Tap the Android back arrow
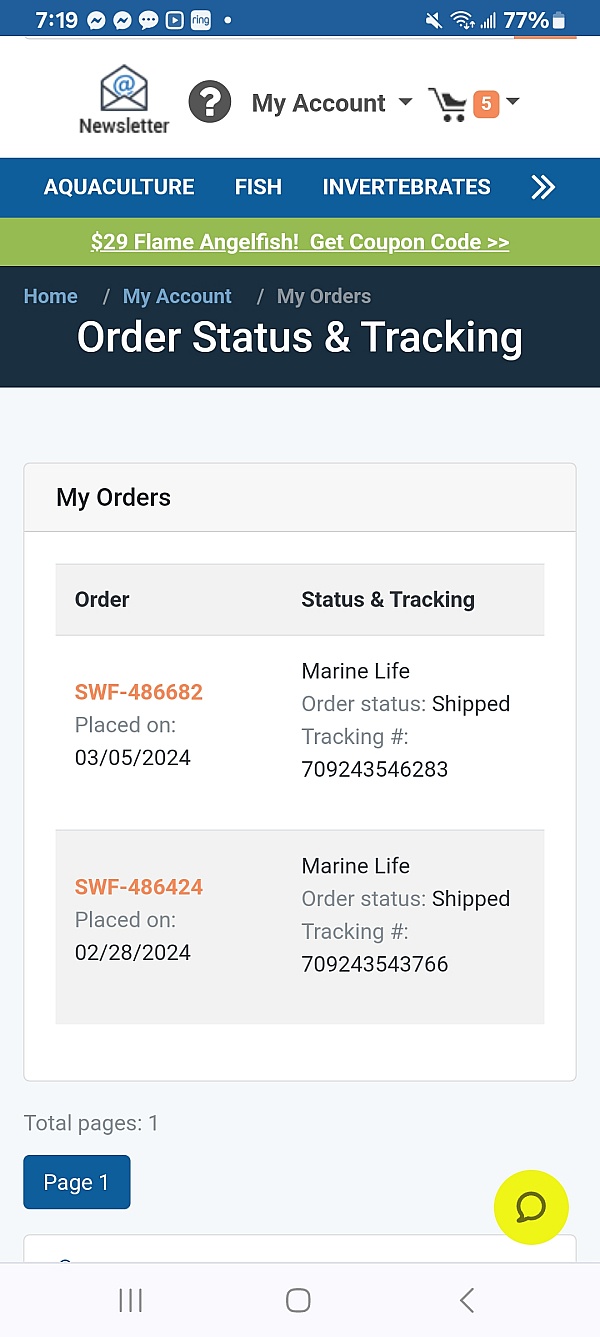 (x=466, y=1299)
